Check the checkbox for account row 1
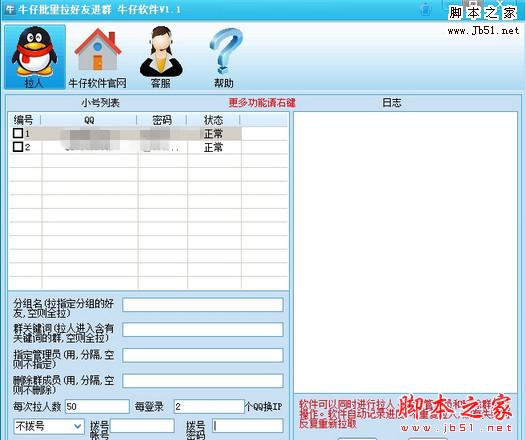The image size is (526, 440). [18, 133]
